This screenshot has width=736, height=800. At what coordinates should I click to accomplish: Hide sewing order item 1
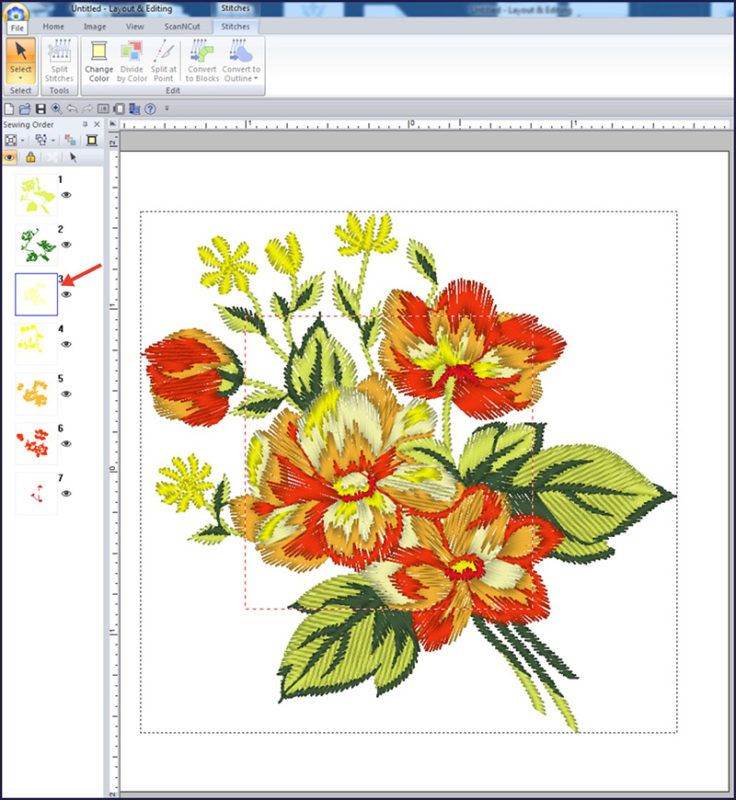[x=66, y=195]
